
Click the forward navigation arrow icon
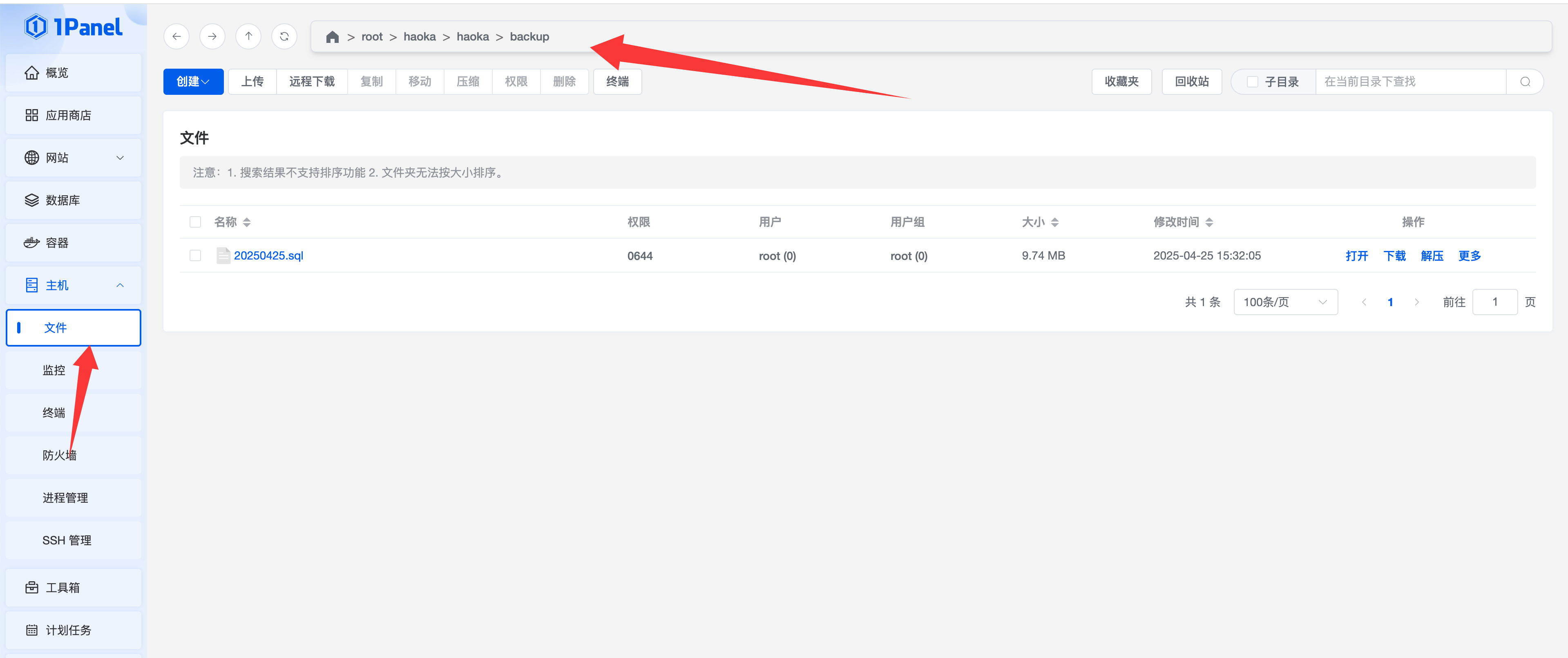[x=212, y=36]
